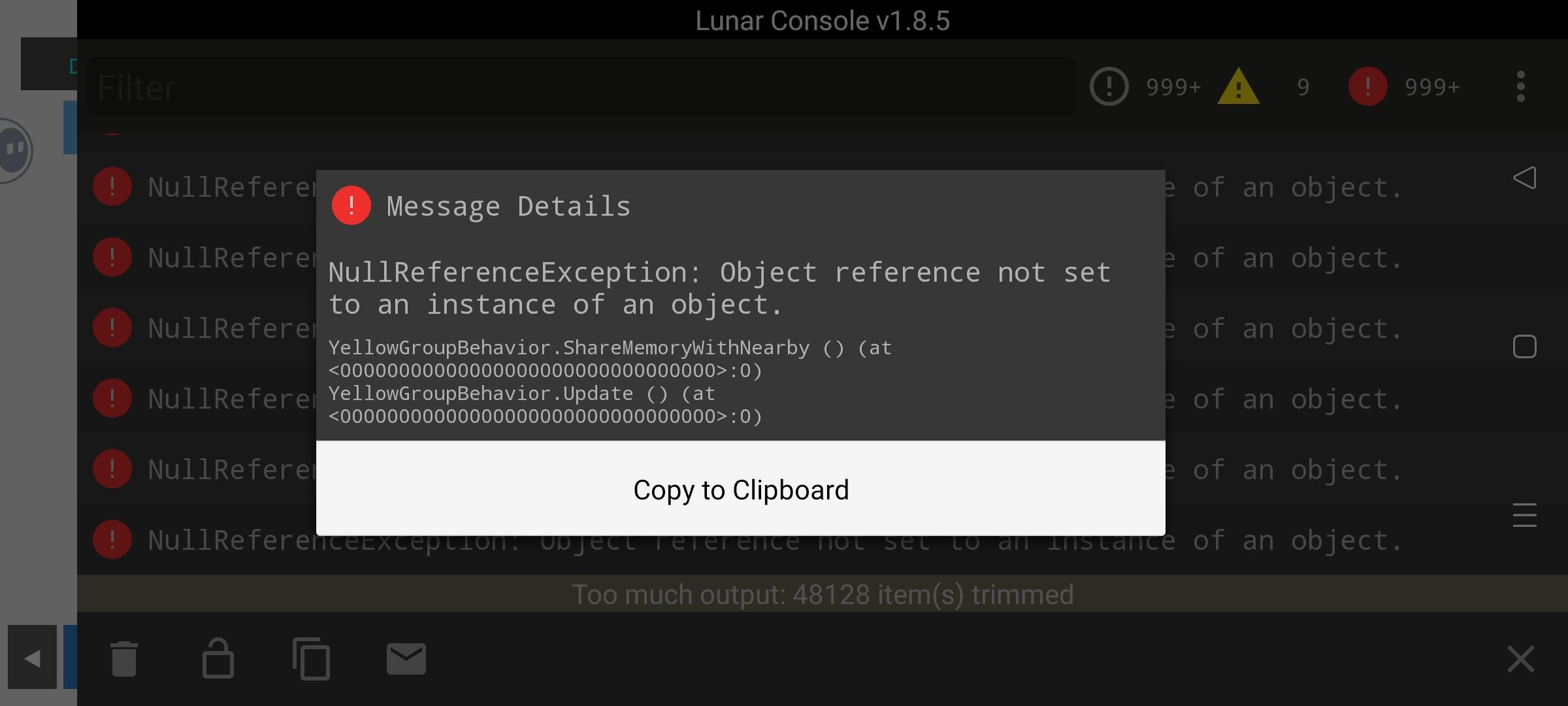Click the round pause icon at left edge

tap(14, 150)
